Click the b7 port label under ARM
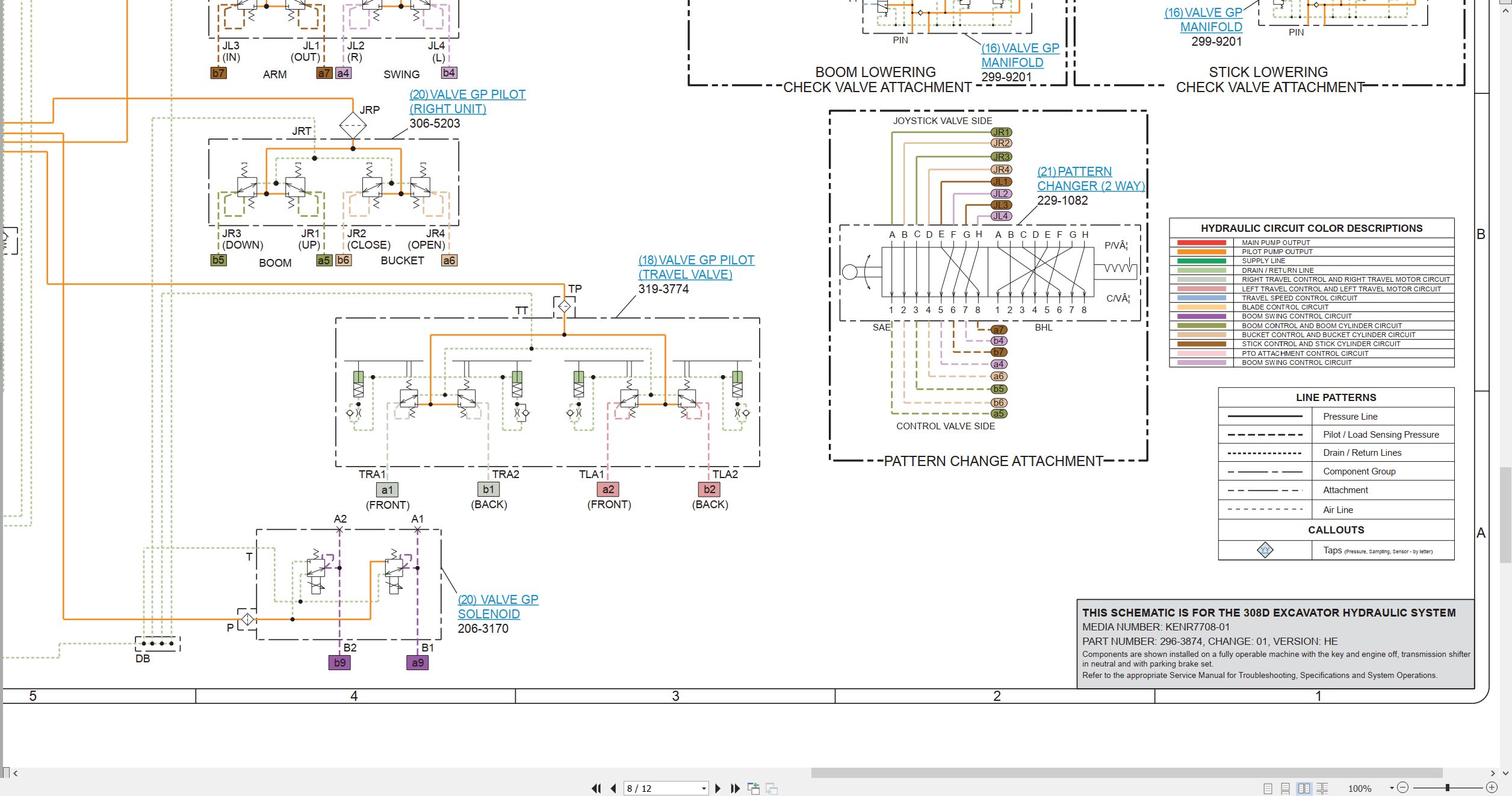Screen dimensions: 1512x796 point(218,73)
